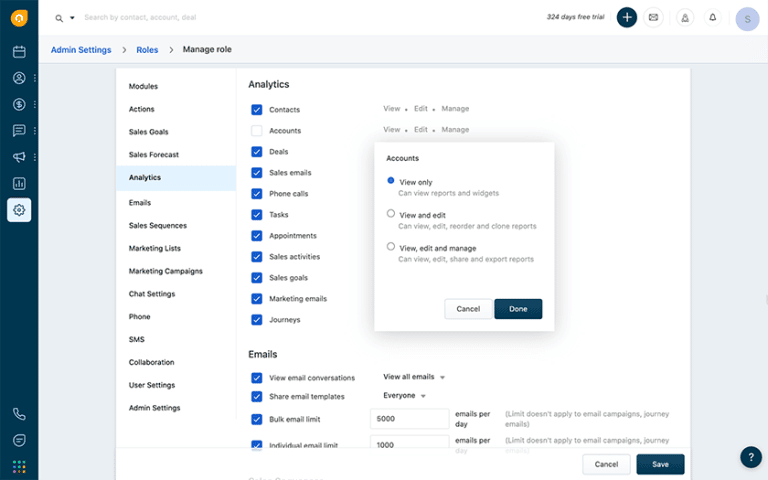Click the plus quick-add button
This screenshot has width=768, height=480.
tap(626, 17)
